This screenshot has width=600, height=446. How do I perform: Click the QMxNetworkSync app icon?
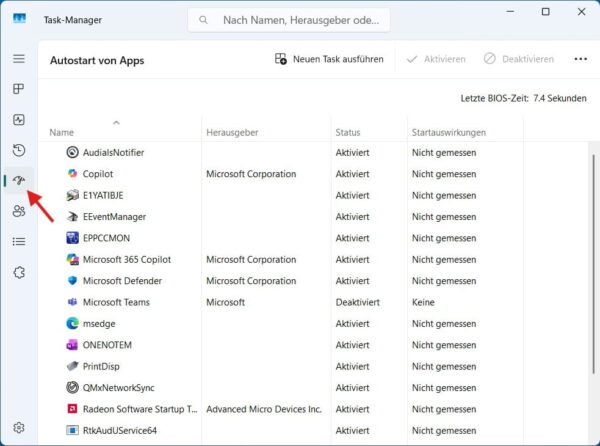72,387
